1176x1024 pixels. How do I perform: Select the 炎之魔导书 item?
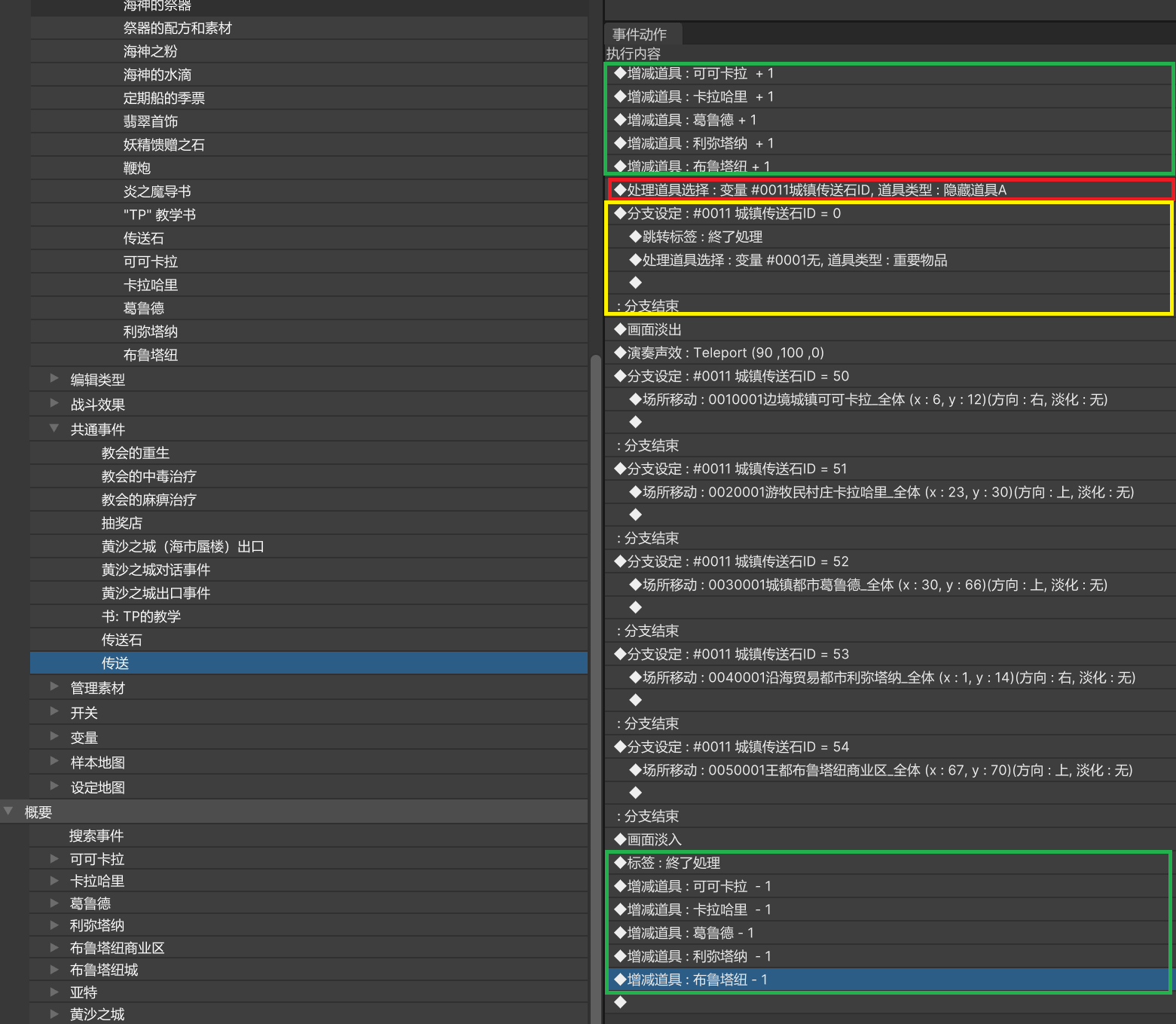[157, 191]
